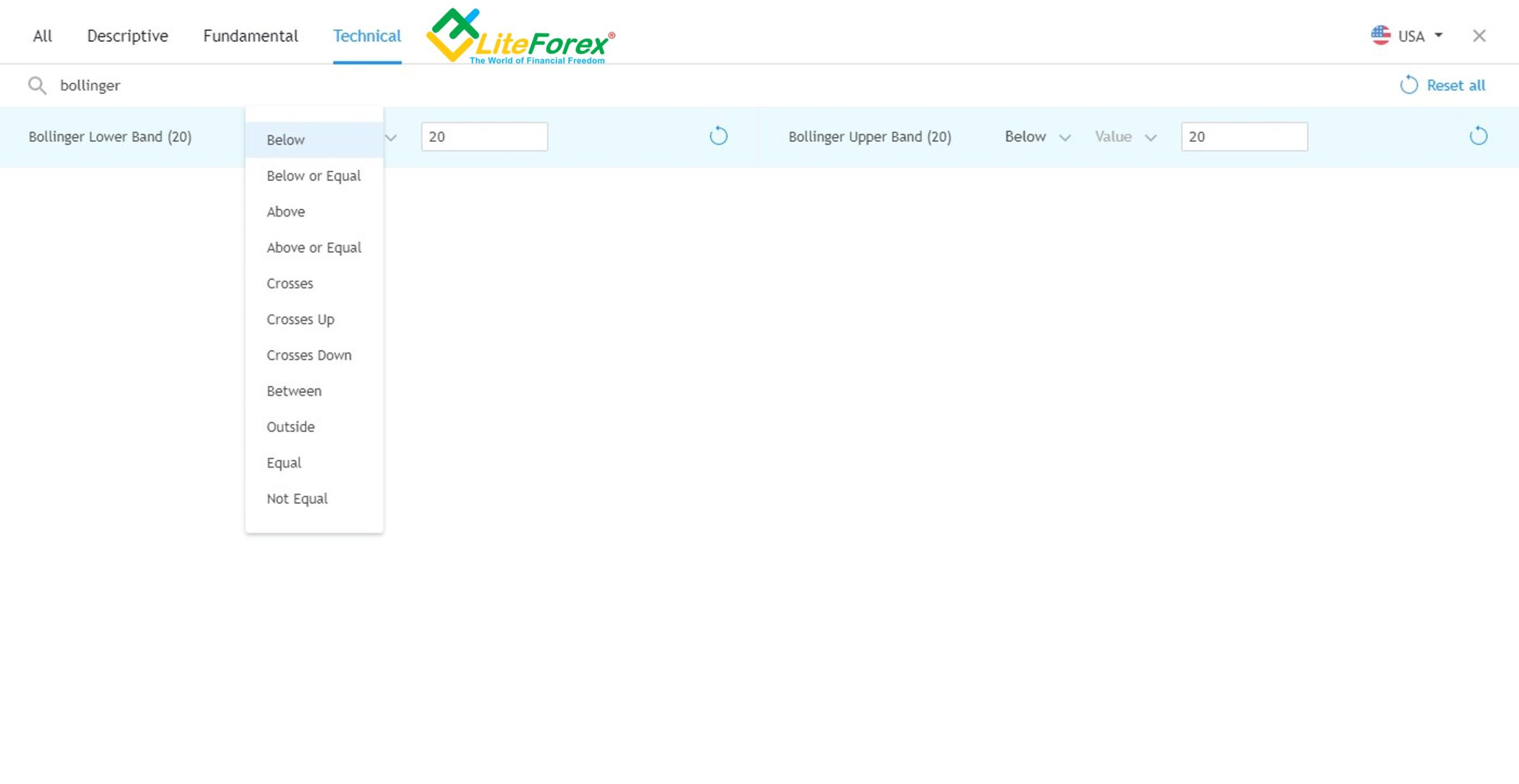Select Crosses Up from the condition list
The image size is (1519, 784).
[x=300, y=319]
